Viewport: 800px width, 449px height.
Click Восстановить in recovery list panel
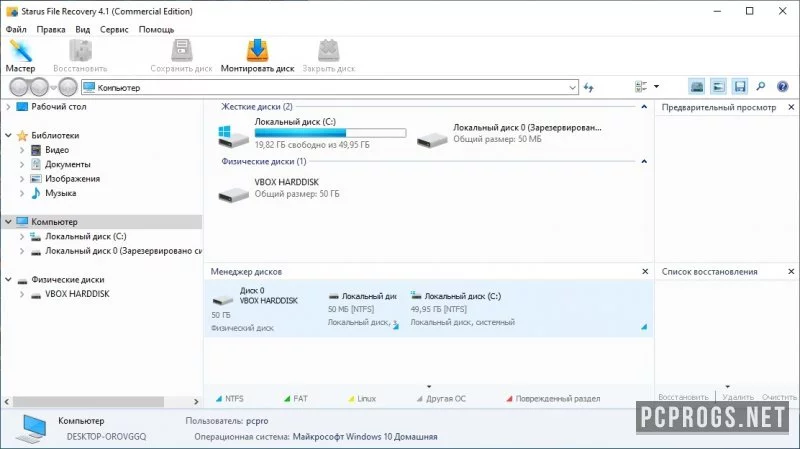click(683, 397)
